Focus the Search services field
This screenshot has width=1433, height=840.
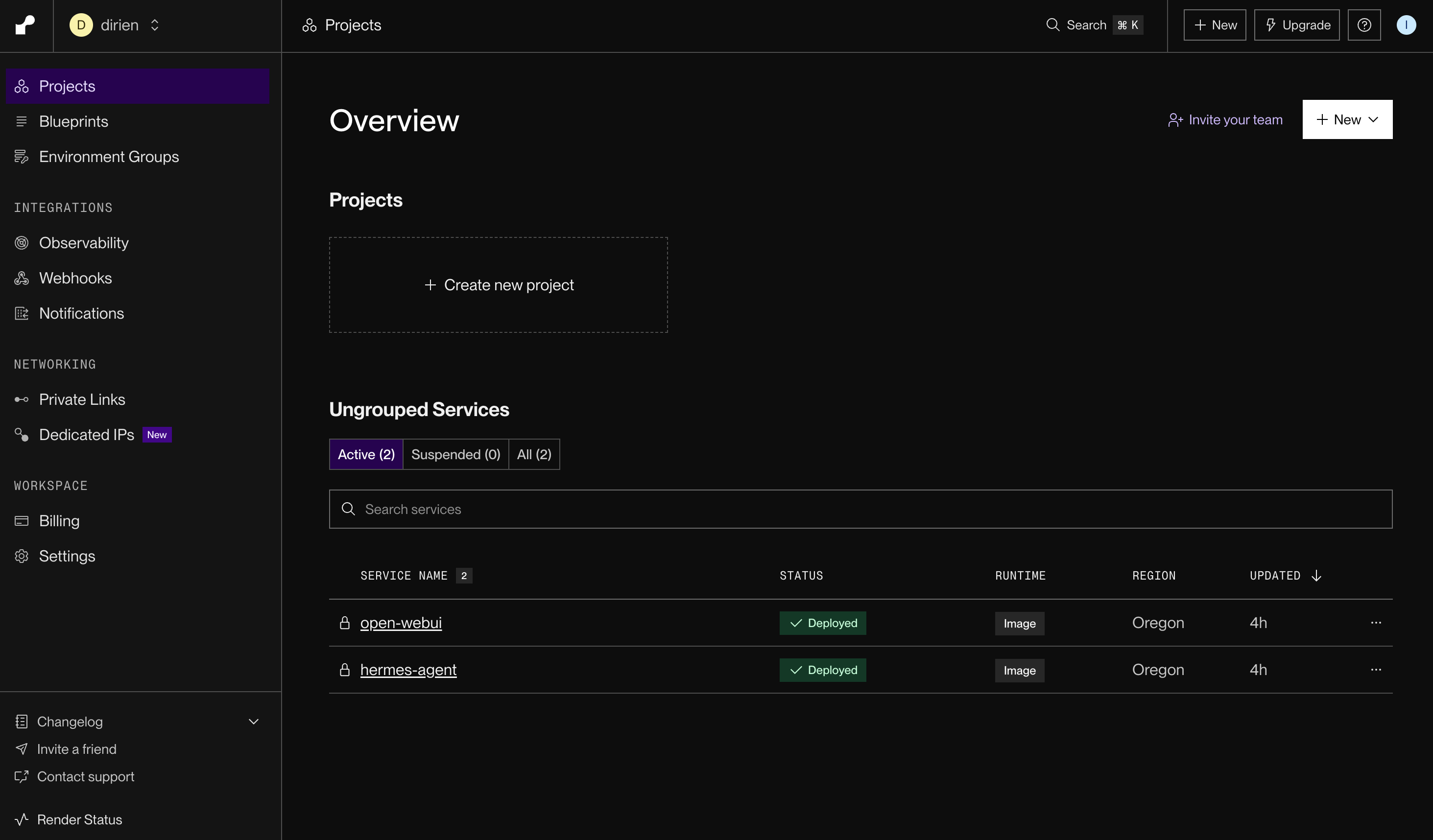pyautogui.click(x=860, y=509)
